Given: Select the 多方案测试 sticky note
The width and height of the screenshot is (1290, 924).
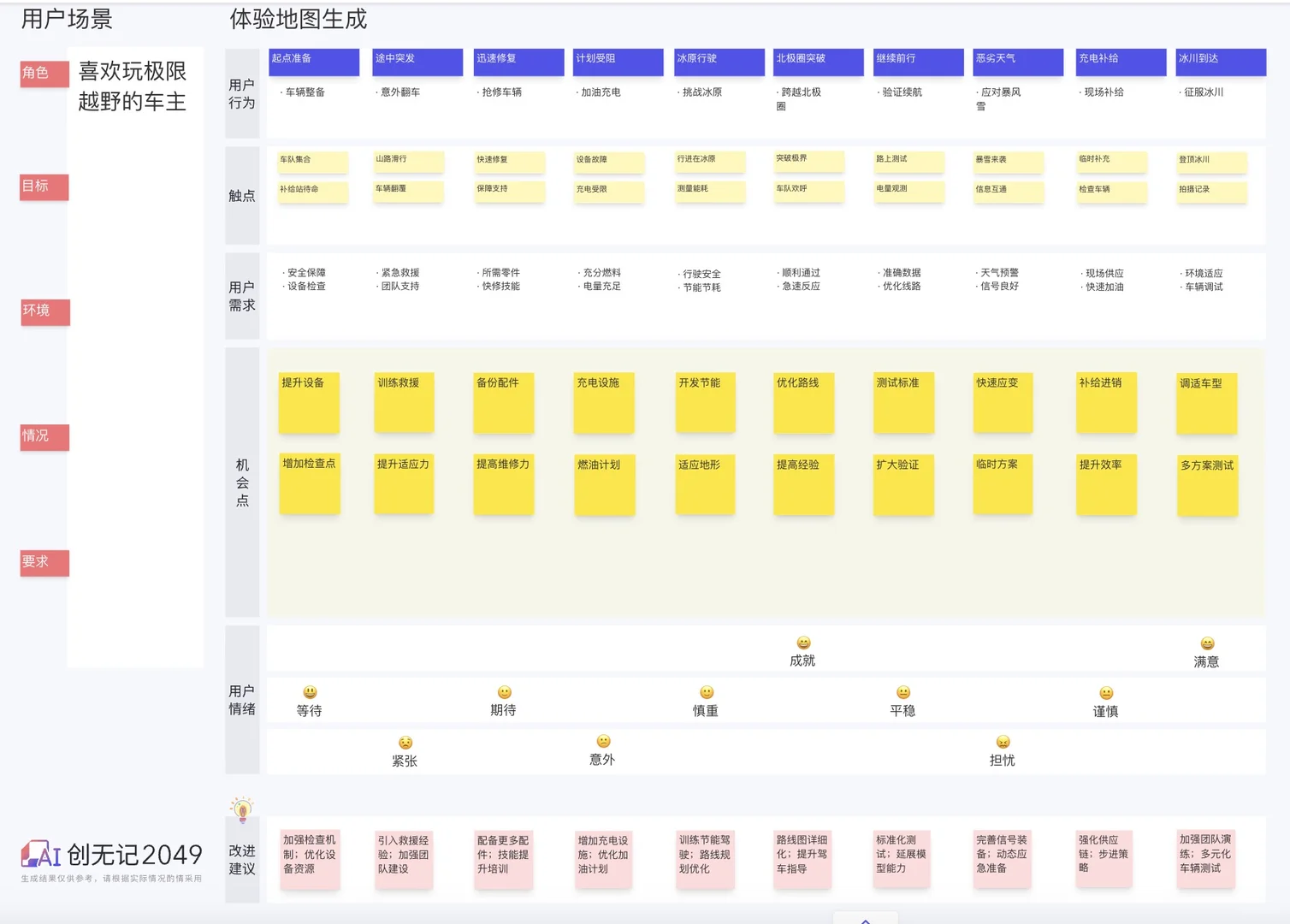Looking at the screenshot, I should point(1208,485).
